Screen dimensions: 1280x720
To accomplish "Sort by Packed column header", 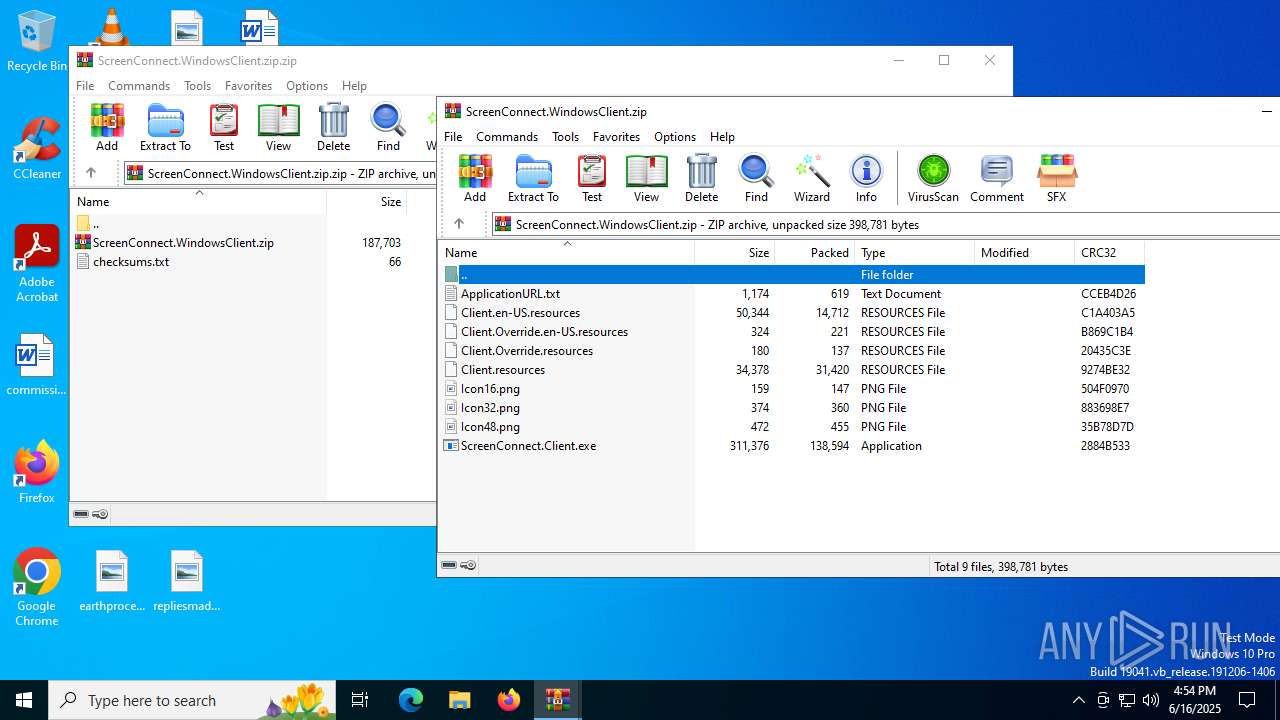I will click(x=815, y=252).
